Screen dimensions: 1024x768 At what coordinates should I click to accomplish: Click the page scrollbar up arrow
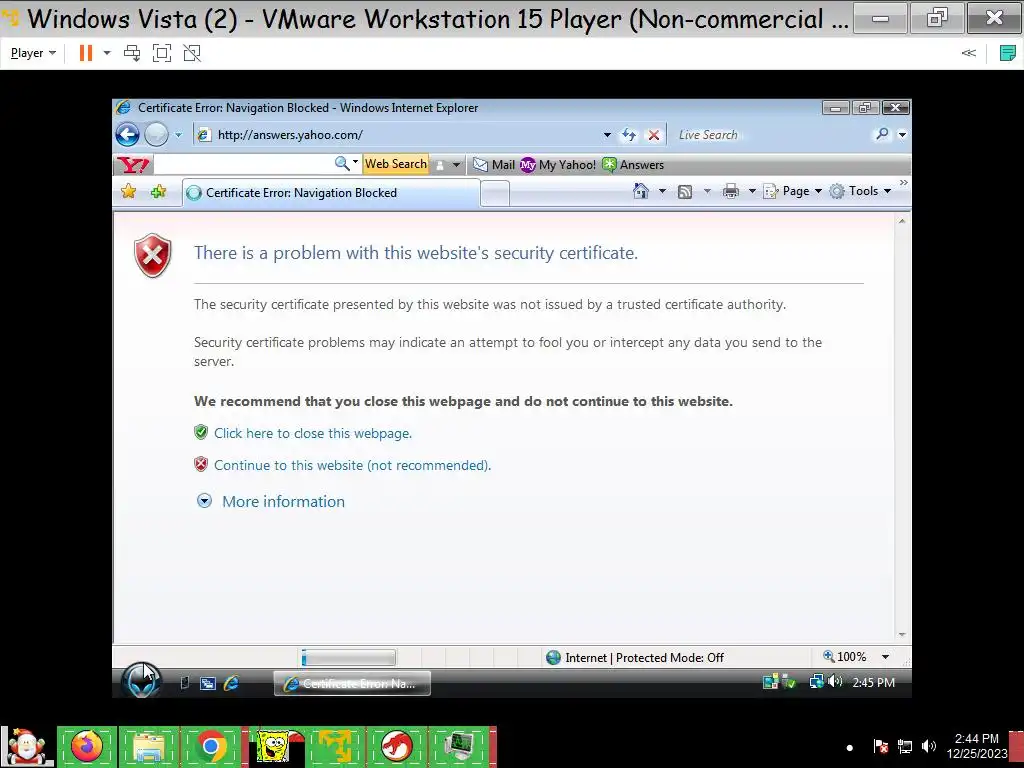(x=902, y=221)
